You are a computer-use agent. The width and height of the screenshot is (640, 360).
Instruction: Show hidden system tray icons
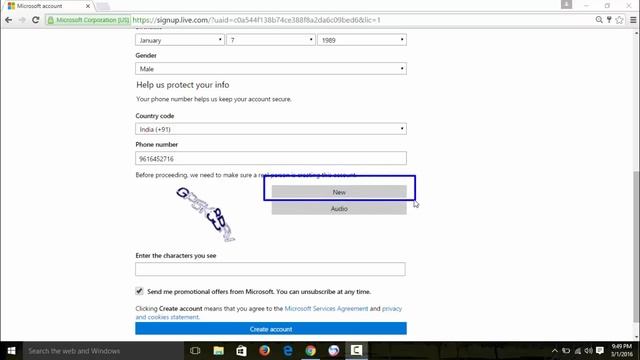(554, 351)
